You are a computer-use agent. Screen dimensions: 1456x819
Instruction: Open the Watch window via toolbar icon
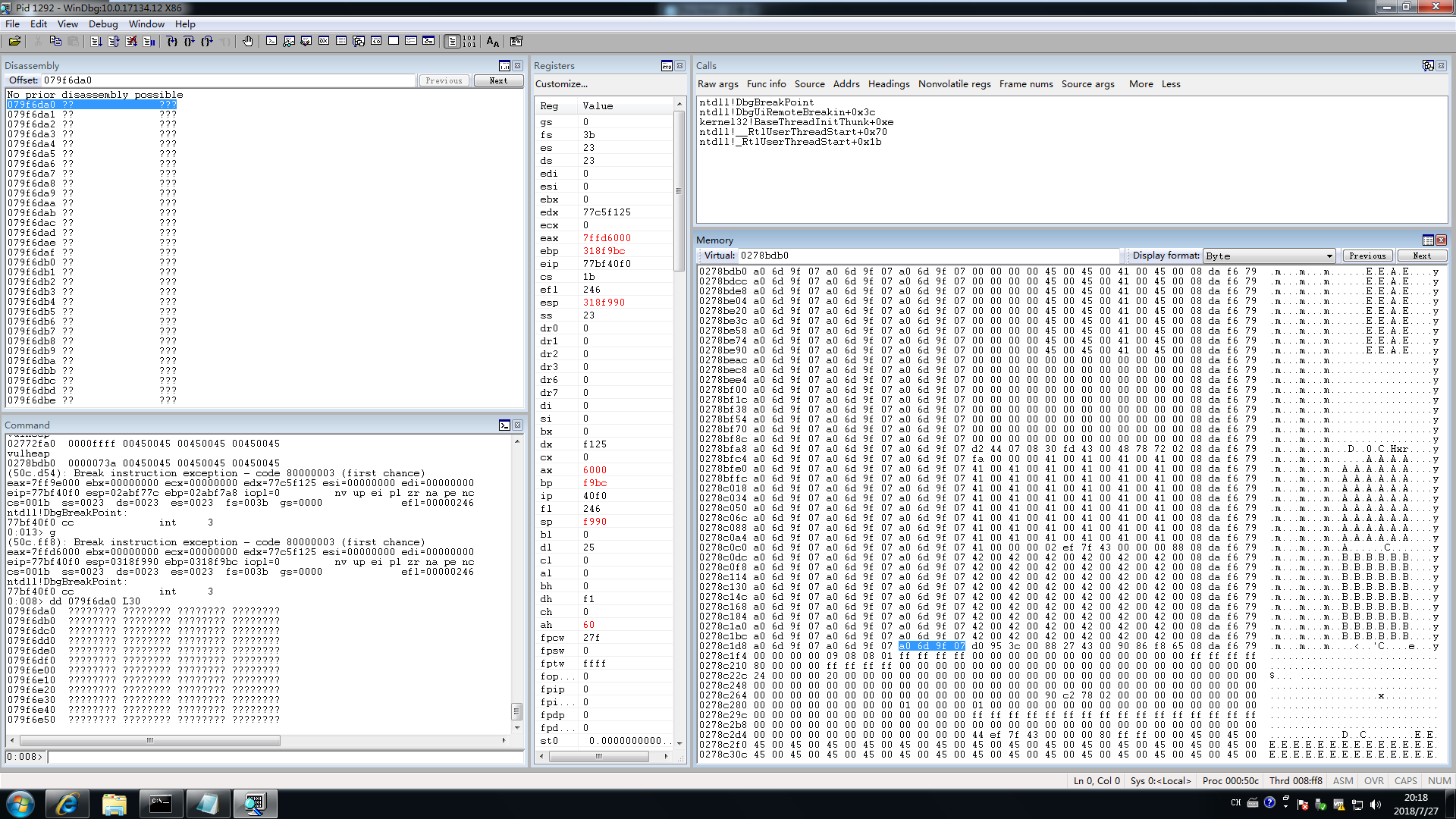(289, 41)
